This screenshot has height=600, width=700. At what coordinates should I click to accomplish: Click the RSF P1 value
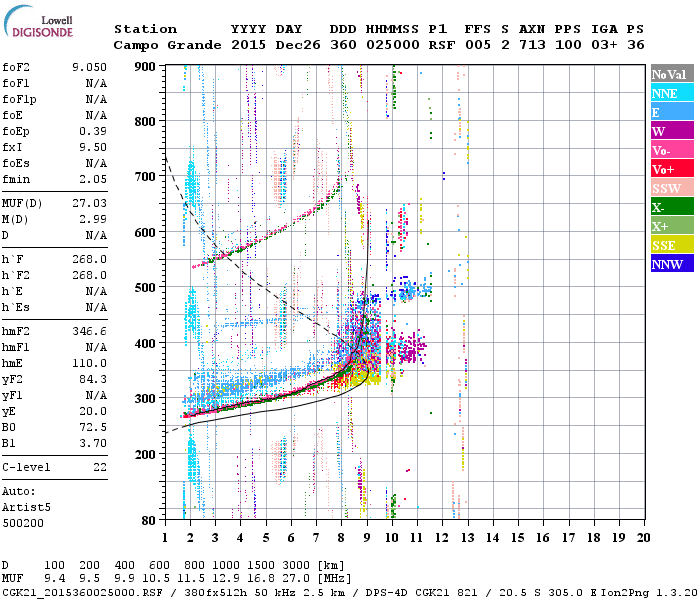tap(442, 45)
